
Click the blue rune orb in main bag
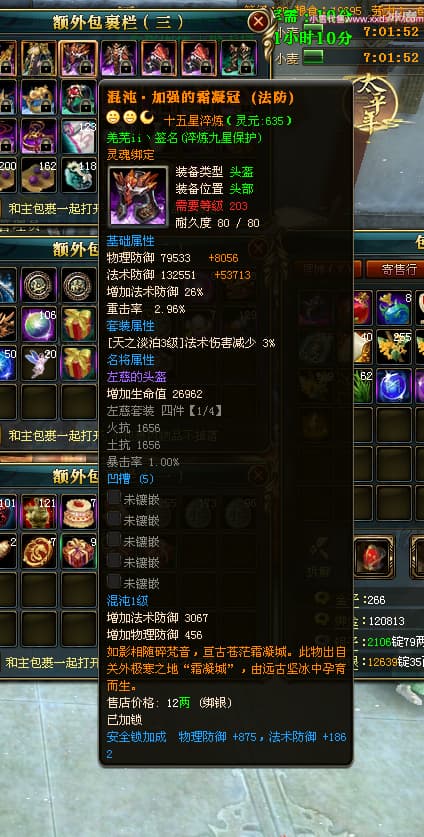click(394, 385)
